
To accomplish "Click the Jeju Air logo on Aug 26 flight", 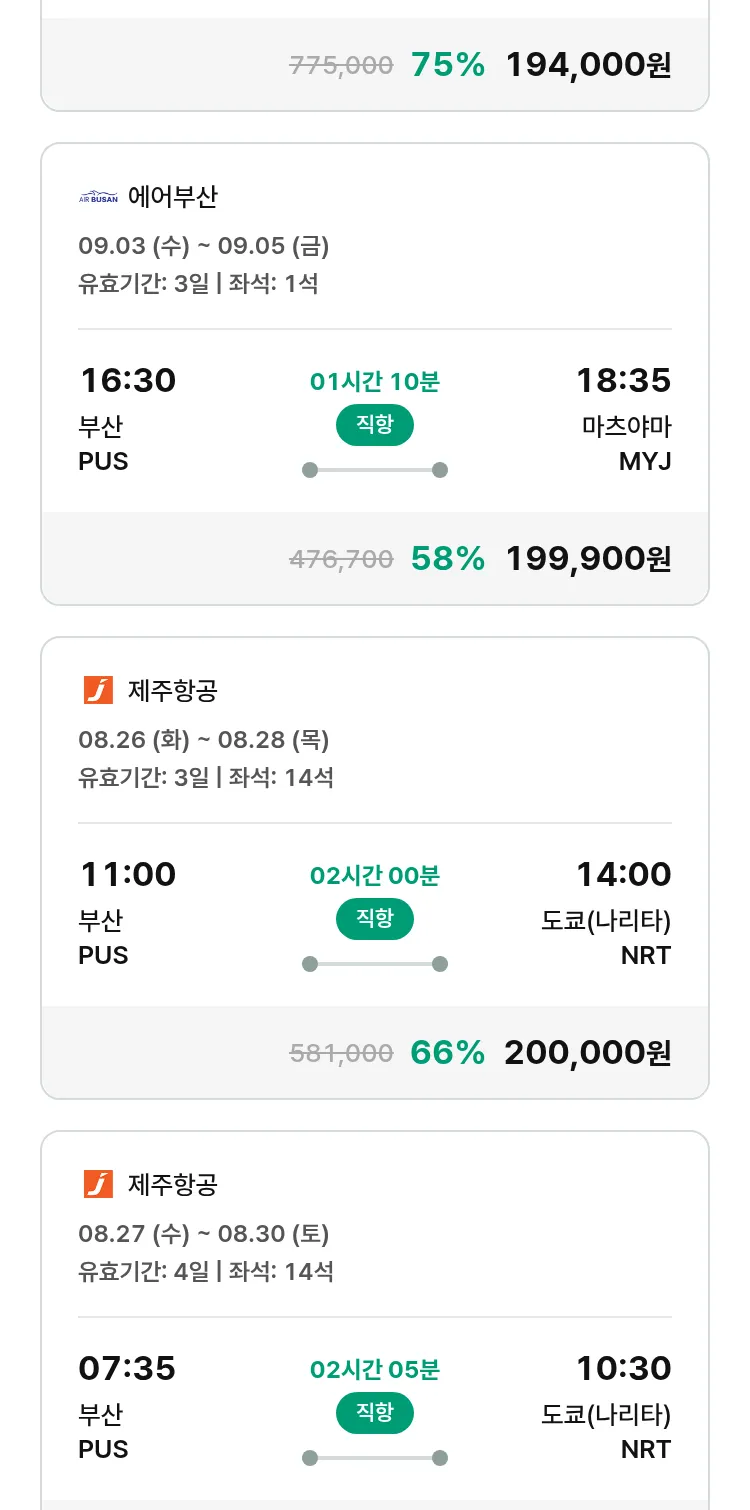I will coord(98,690).
